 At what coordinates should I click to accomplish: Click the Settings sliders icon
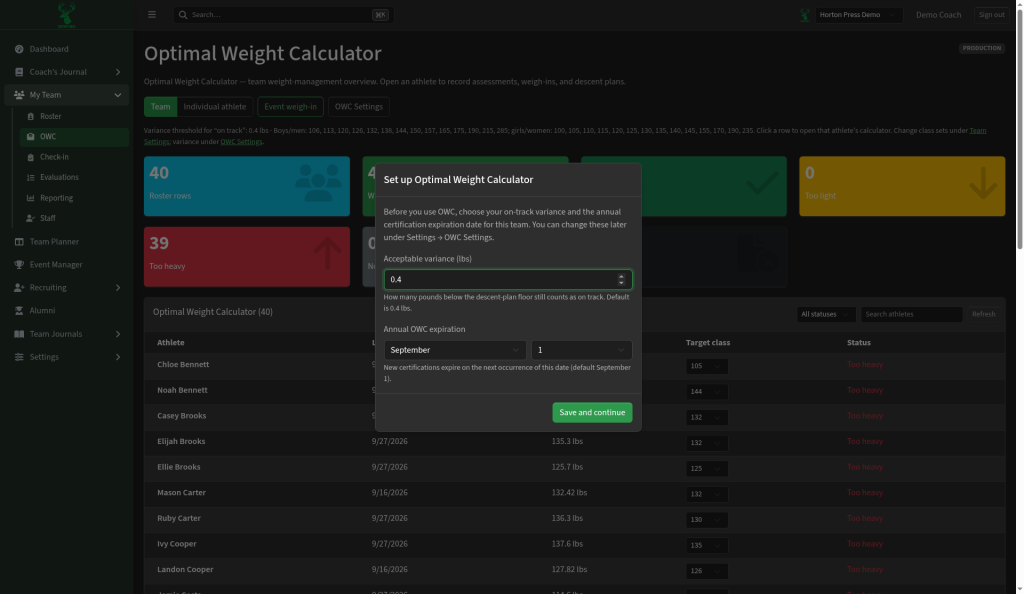19,357
